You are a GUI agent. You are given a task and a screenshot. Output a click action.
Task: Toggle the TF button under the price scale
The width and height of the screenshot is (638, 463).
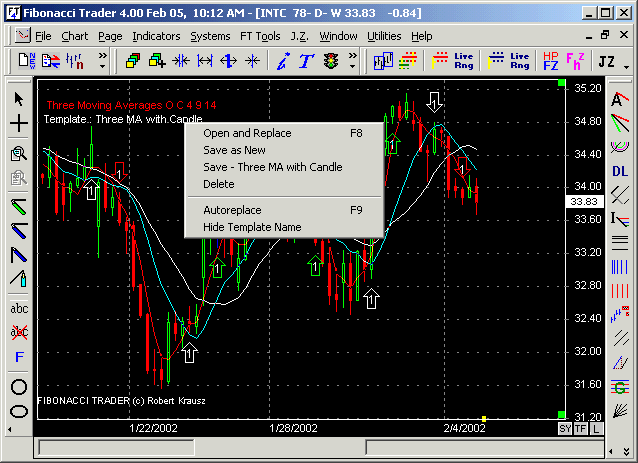(x=581, y=428)
